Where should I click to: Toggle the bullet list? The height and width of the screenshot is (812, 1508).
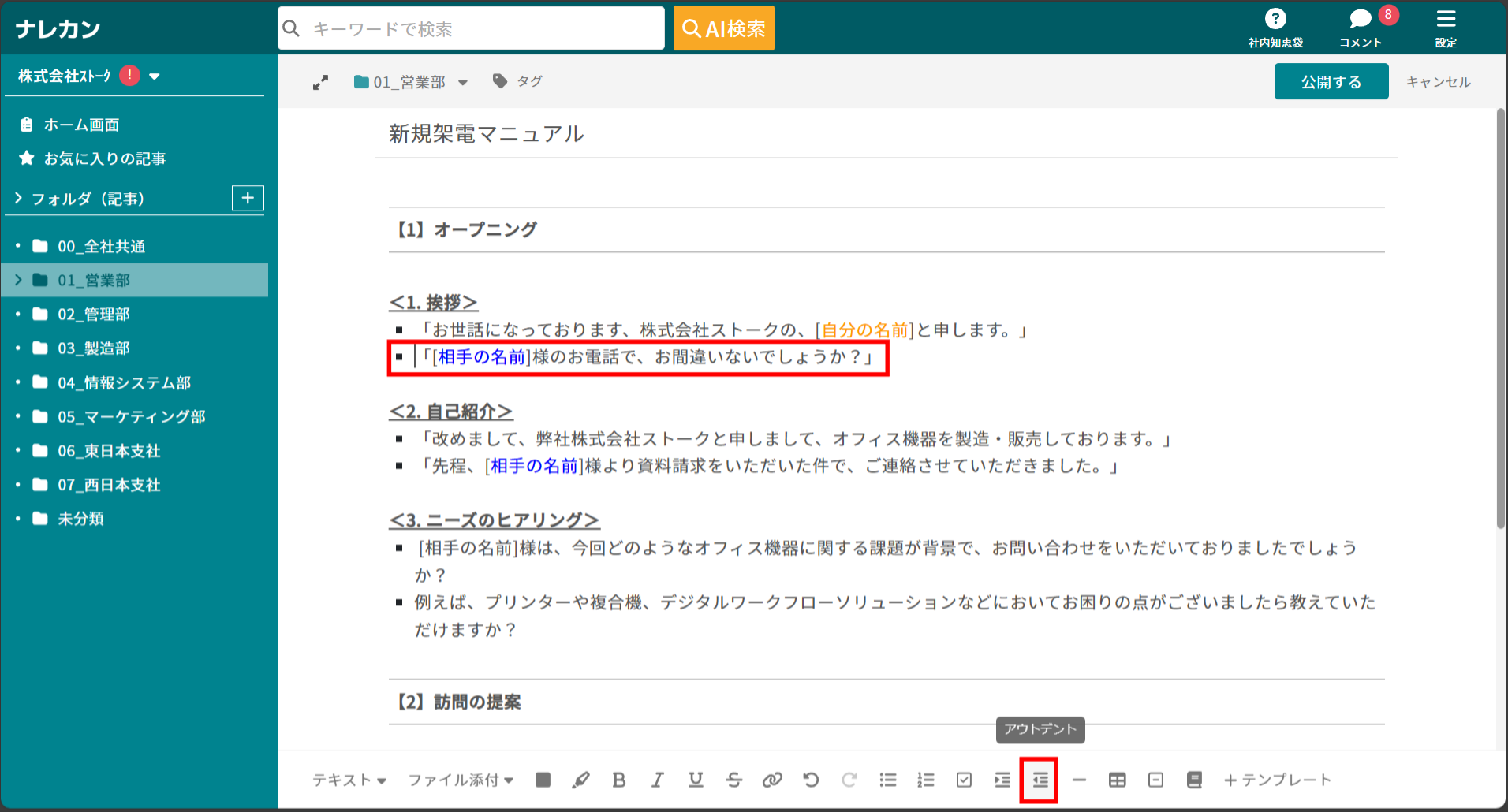point(887,780)
